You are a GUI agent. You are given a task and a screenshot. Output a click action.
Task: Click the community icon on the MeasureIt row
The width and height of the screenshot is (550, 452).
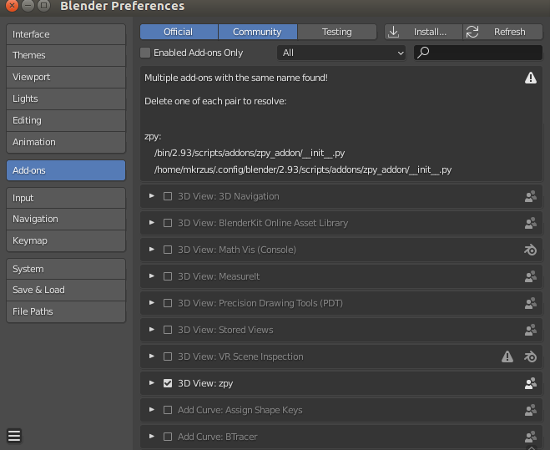click(530, 276)
